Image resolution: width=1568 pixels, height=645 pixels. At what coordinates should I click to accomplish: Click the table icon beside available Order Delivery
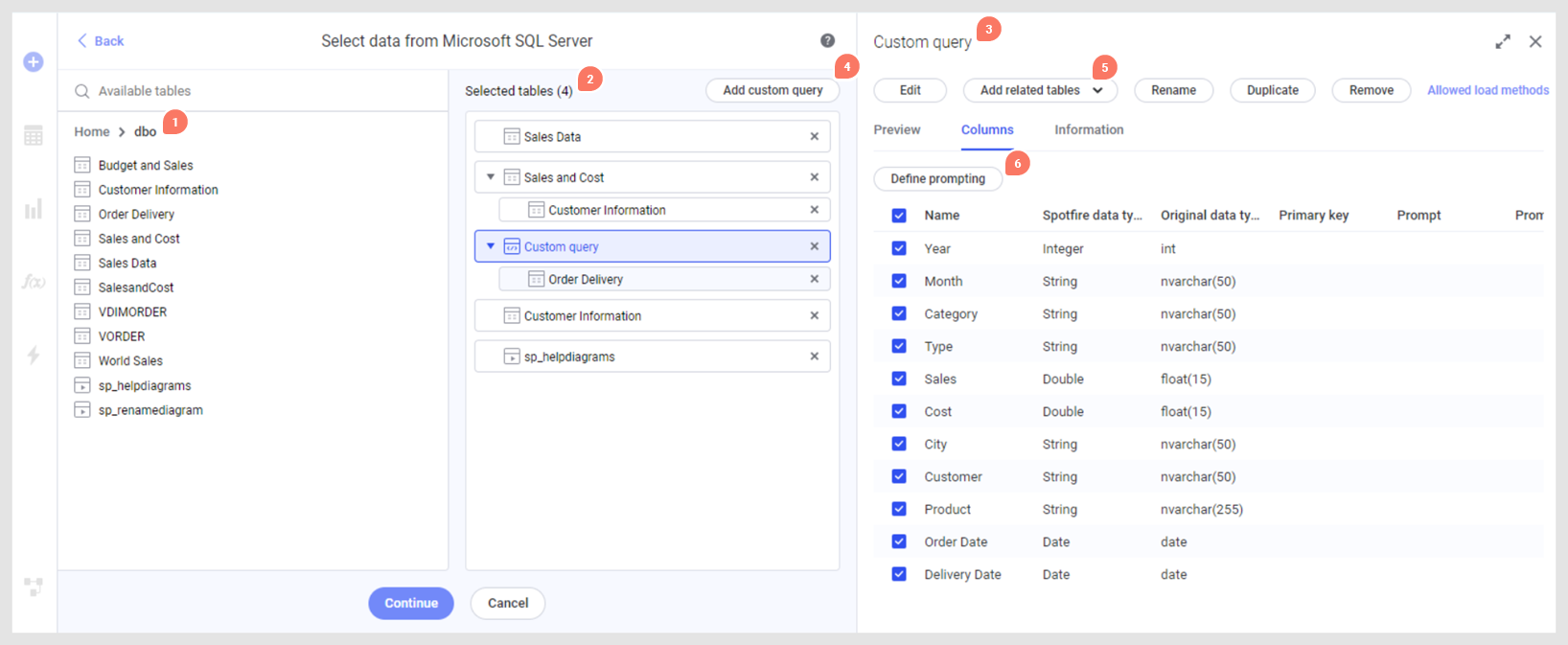point(82,214)
